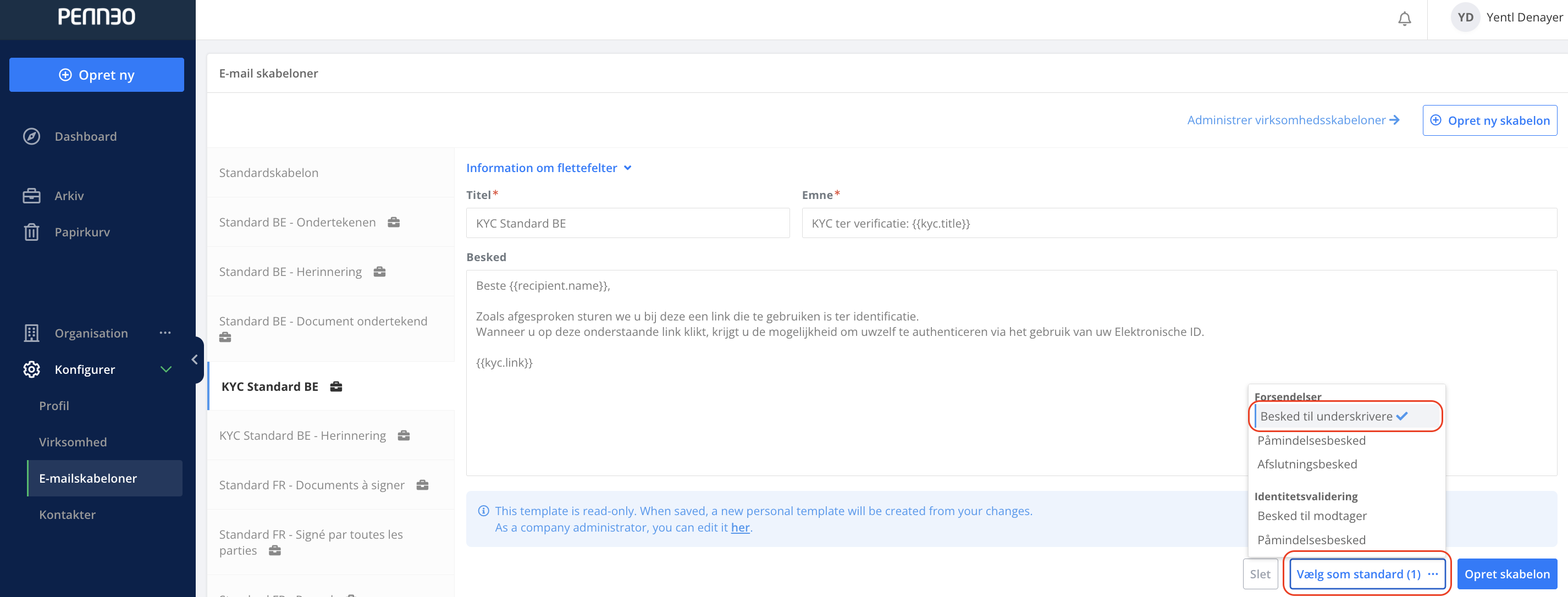Click the Emne input field

(1179, 223)
